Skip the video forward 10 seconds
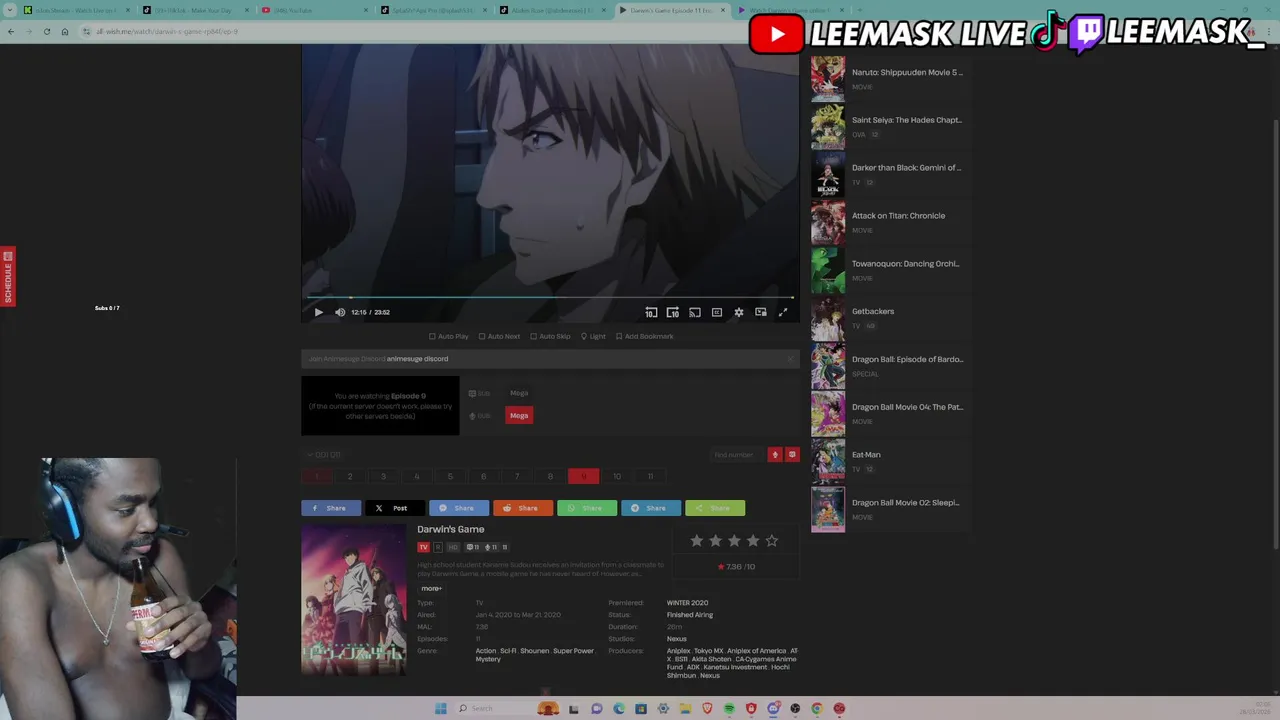 tap(673, 312)
